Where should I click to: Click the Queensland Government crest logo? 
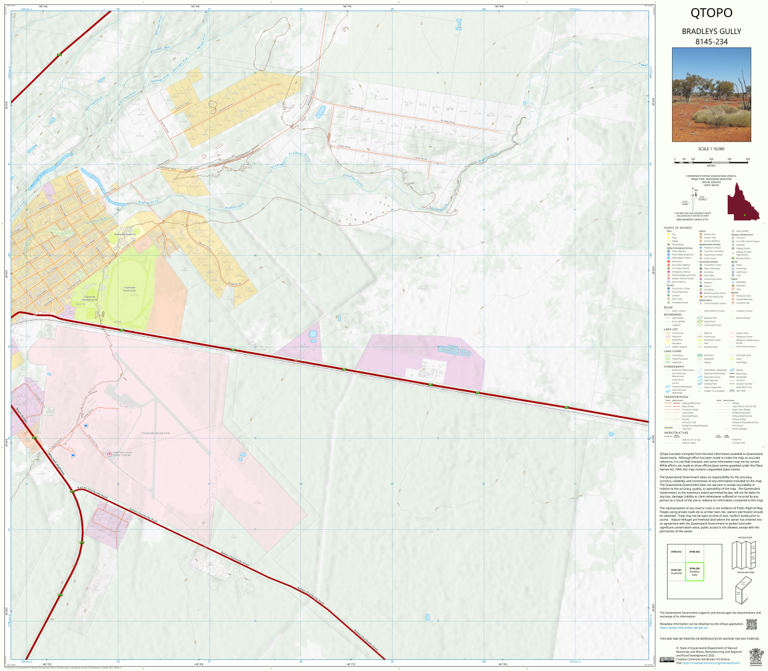(756, 656)
